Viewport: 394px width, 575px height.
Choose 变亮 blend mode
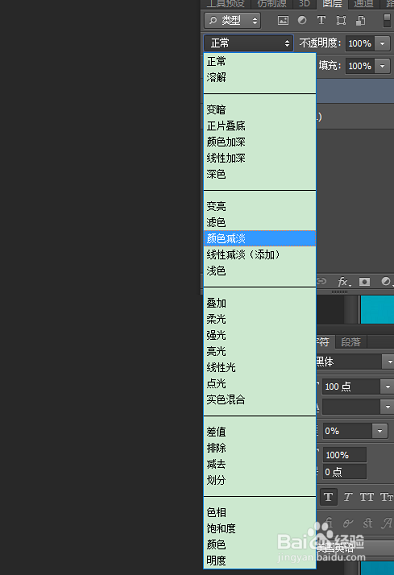point(260,206)
